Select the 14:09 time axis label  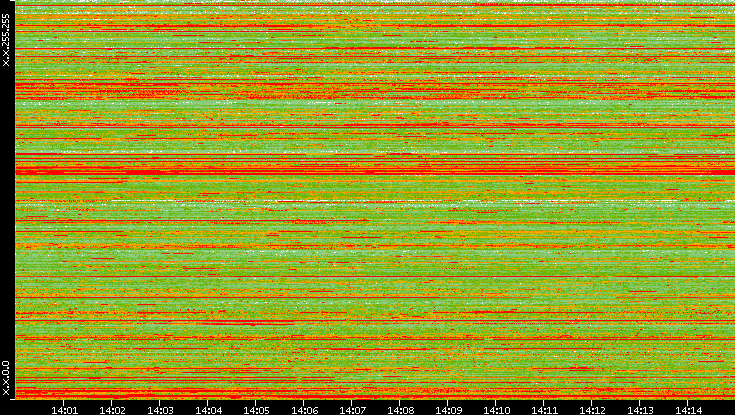(x=448, y=410)
